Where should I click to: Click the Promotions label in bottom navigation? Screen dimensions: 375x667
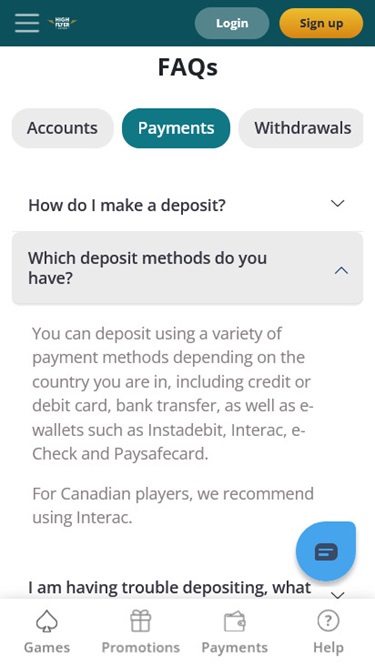[140, 647]
